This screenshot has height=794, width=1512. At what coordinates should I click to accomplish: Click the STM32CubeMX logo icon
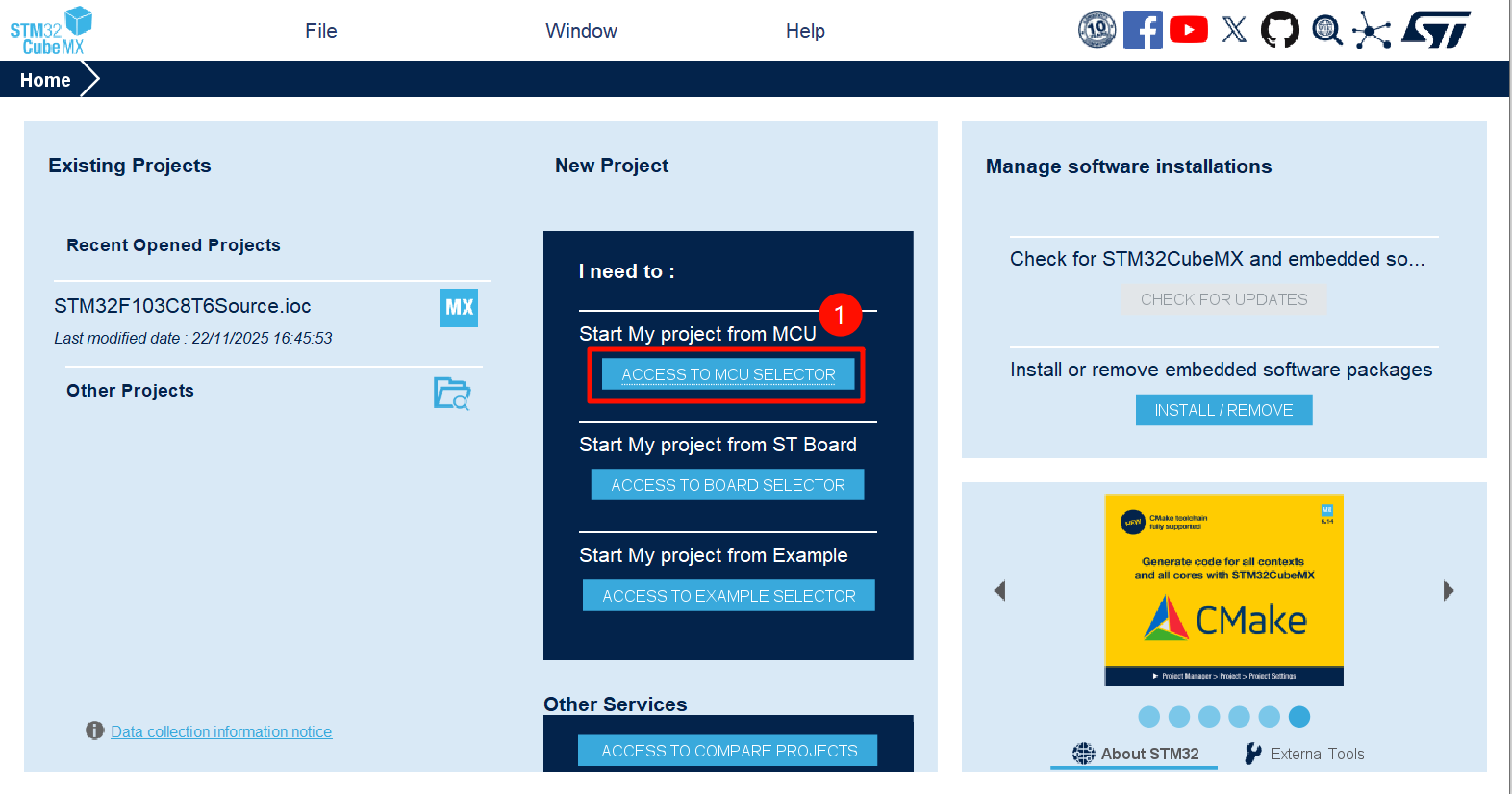click(51, 31)
